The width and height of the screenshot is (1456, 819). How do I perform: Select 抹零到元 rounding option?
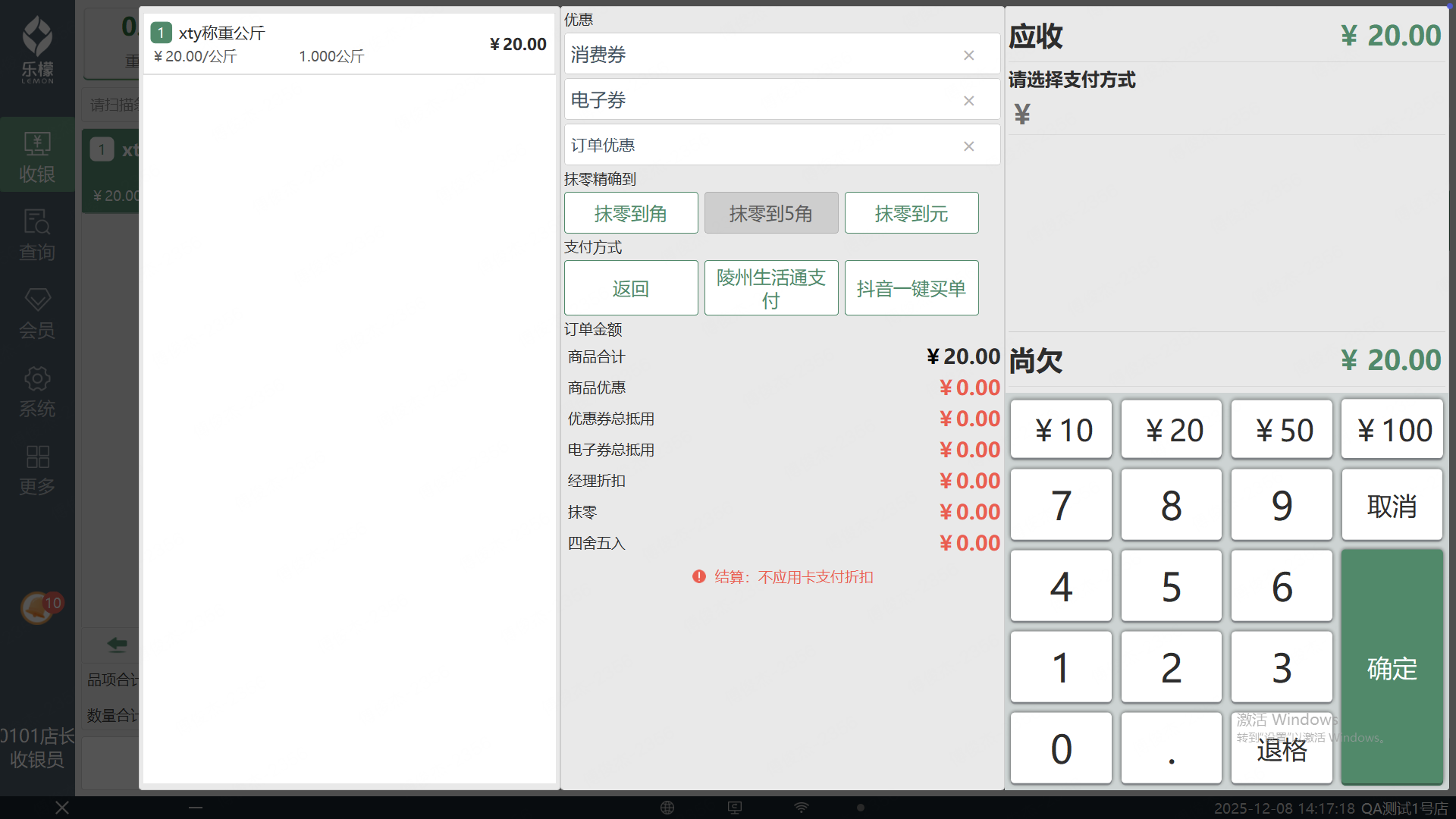[x=911, y=213]
